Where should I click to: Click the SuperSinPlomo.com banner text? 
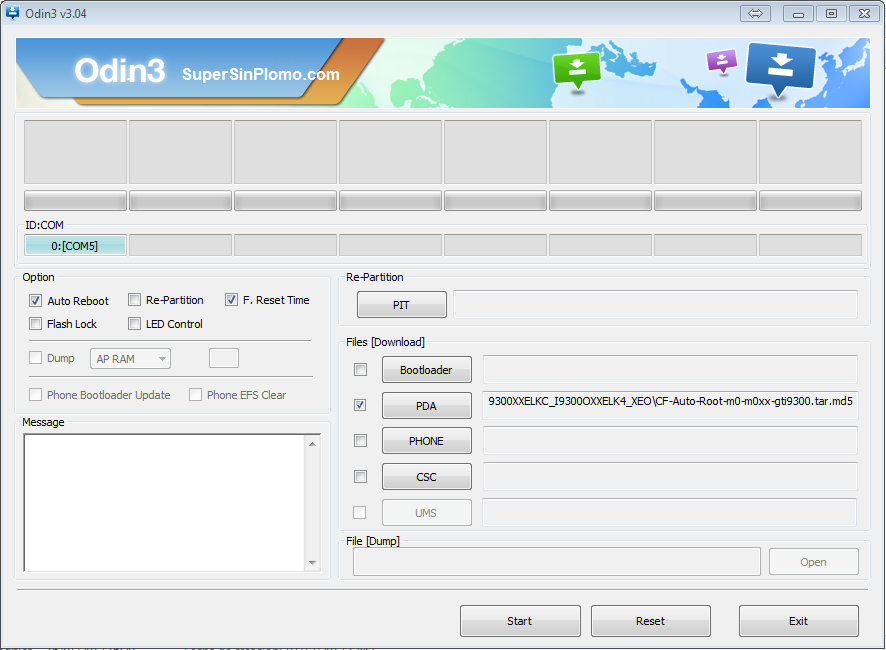tap(261, 74)
